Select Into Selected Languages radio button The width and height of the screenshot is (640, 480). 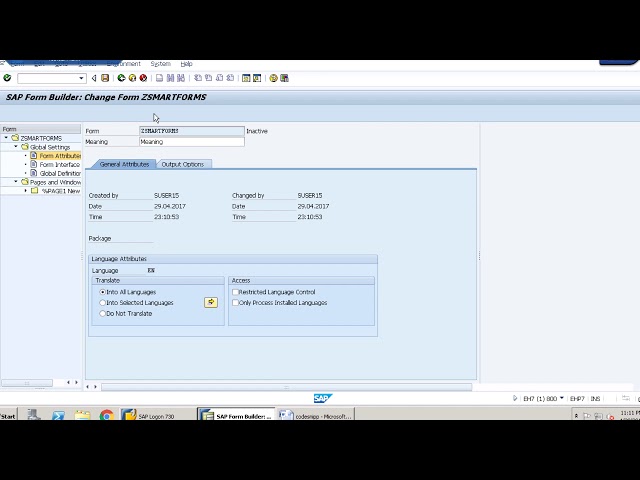point(102,303)
